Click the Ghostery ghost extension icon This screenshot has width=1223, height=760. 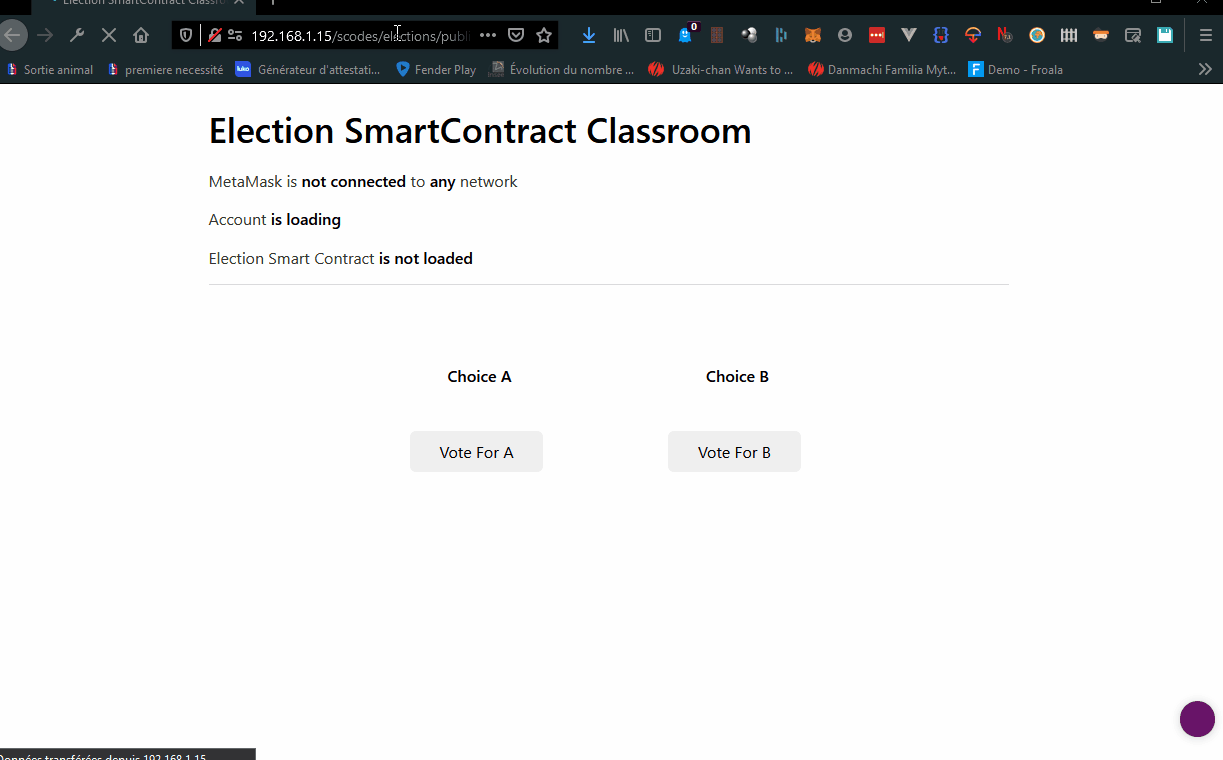coord(685,35)
